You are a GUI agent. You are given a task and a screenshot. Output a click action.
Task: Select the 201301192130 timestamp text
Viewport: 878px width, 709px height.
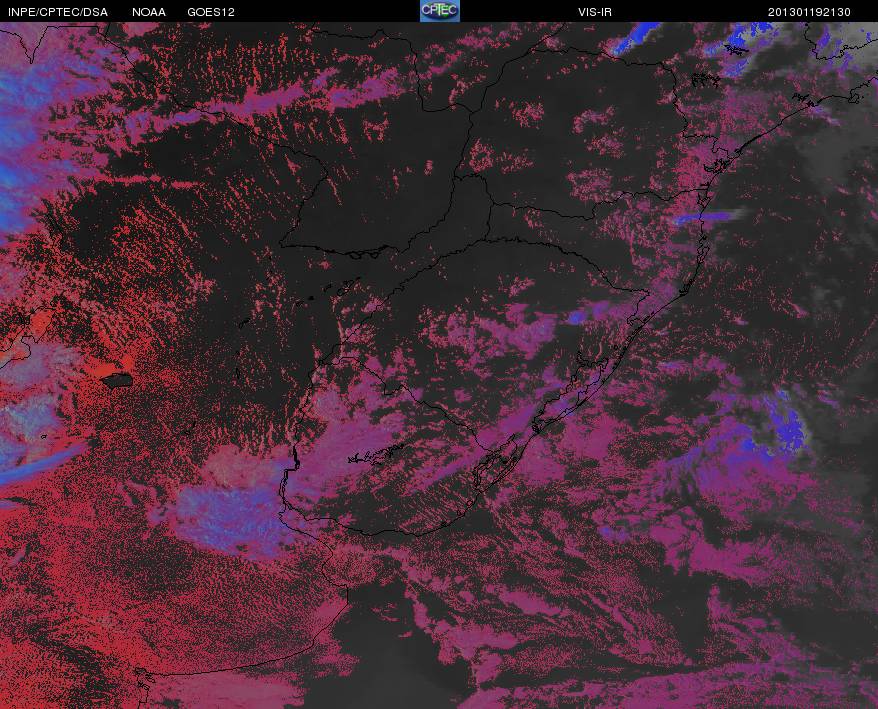809,12
